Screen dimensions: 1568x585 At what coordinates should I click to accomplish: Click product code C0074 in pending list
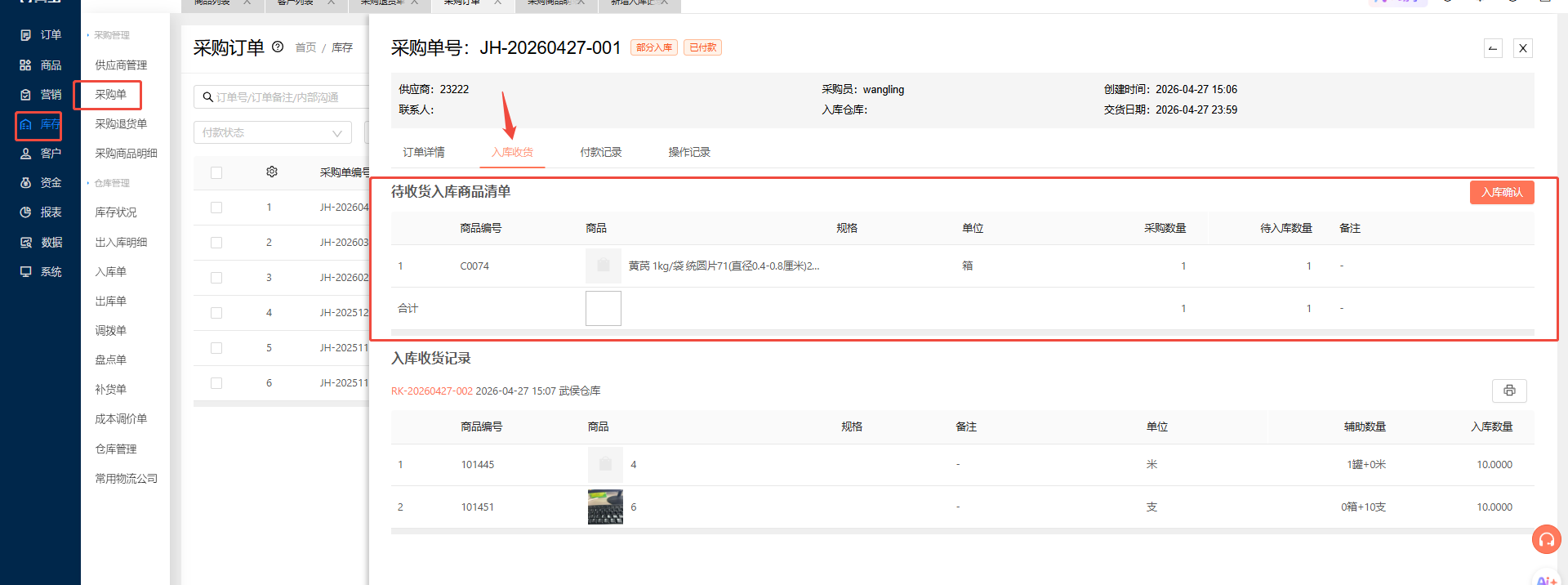click(474, 266)
